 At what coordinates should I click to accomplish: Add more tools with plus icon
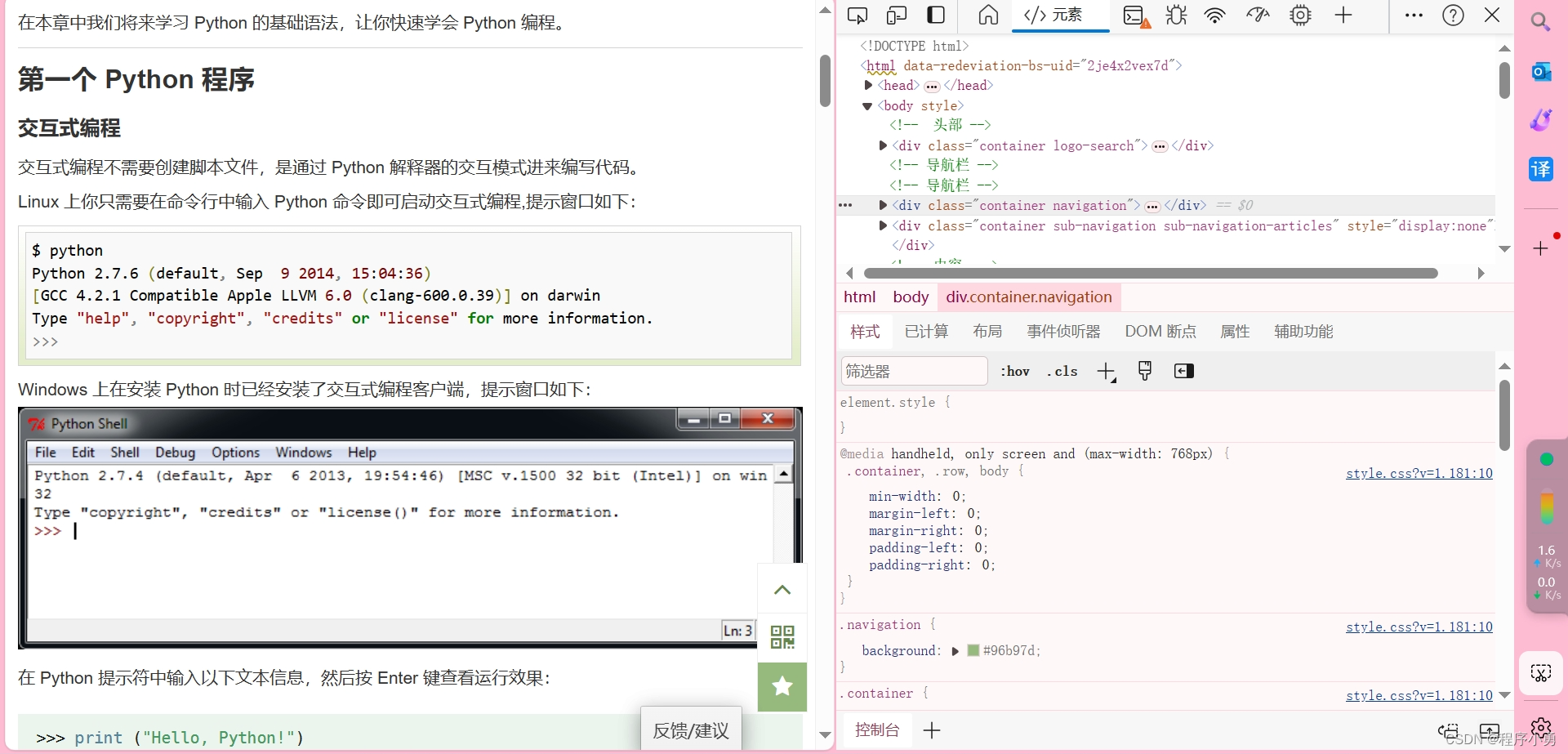point(1343,16)
